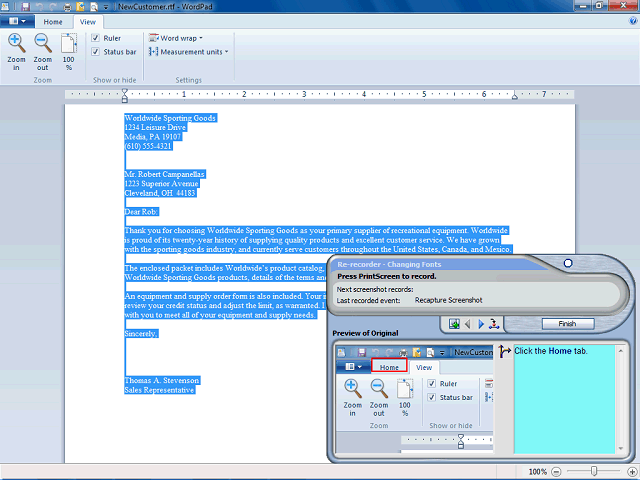The image size is (640, 480).
Task: Click the 100 % zoom button on the main ribbon
Action: pos(69,52)
